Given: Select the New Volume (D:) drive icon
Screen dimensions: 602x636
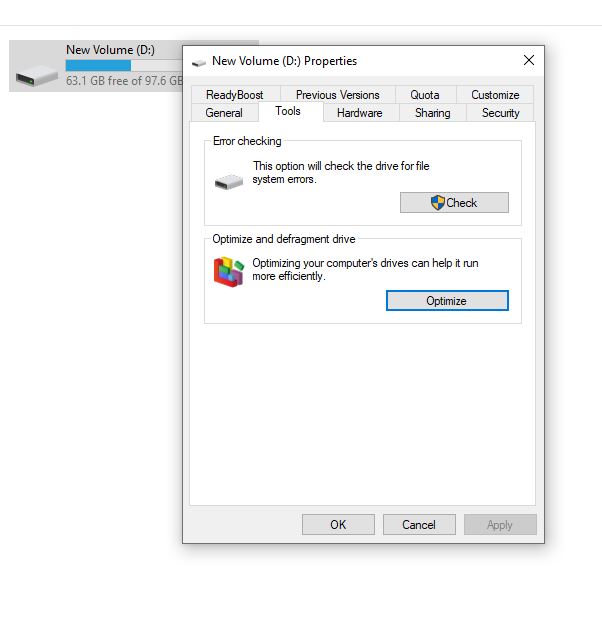Looking at the screenshot, I should tap(37, 75).
